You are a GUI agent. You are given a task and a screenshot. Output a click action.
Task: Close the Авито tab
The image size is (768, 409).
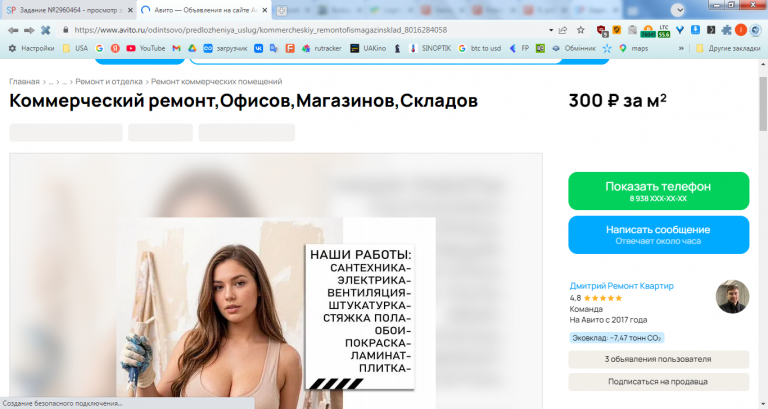click(264, 10)
